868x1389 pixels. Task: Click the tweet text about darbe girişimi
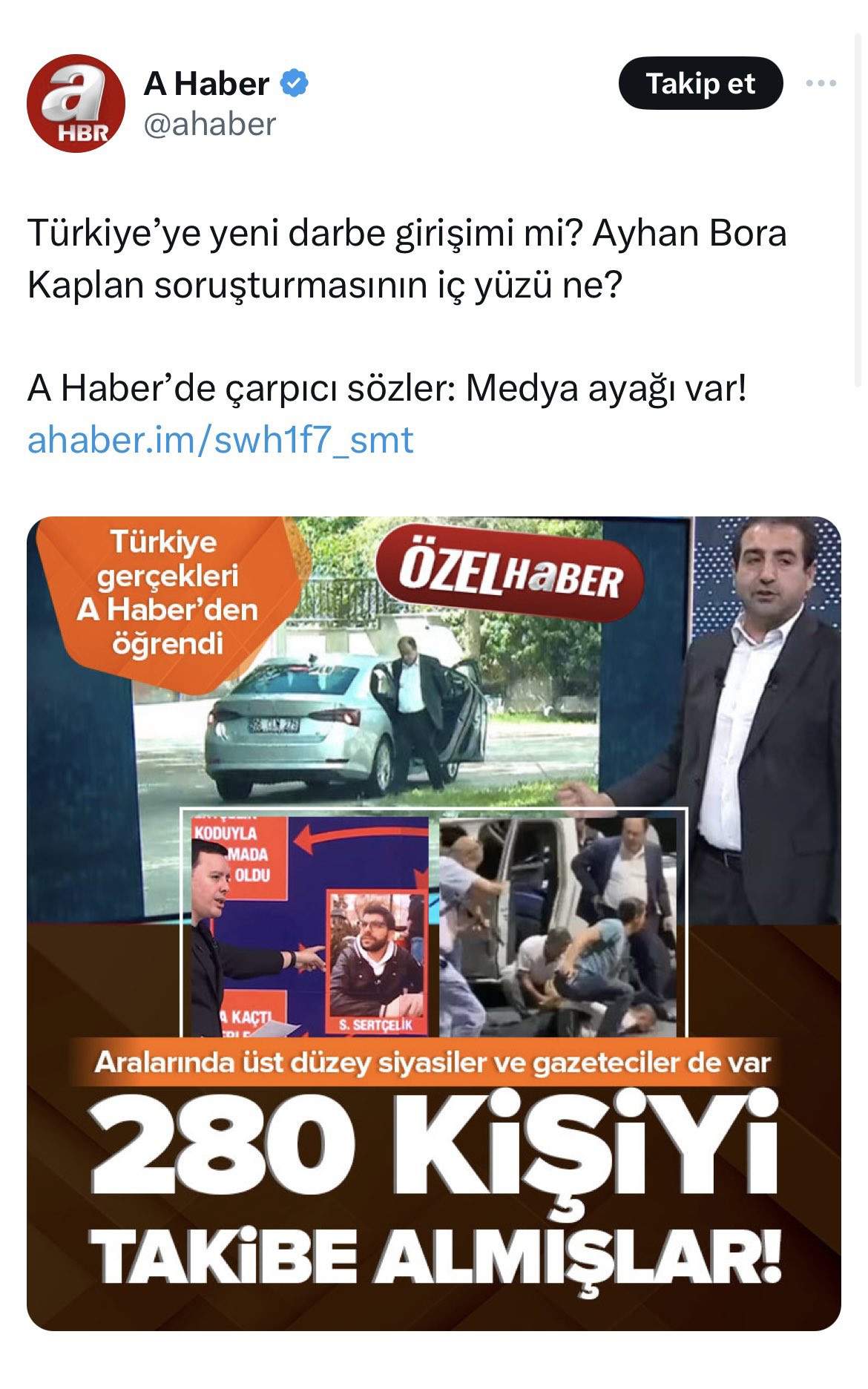pyautogui.click(x=407, y=259)
